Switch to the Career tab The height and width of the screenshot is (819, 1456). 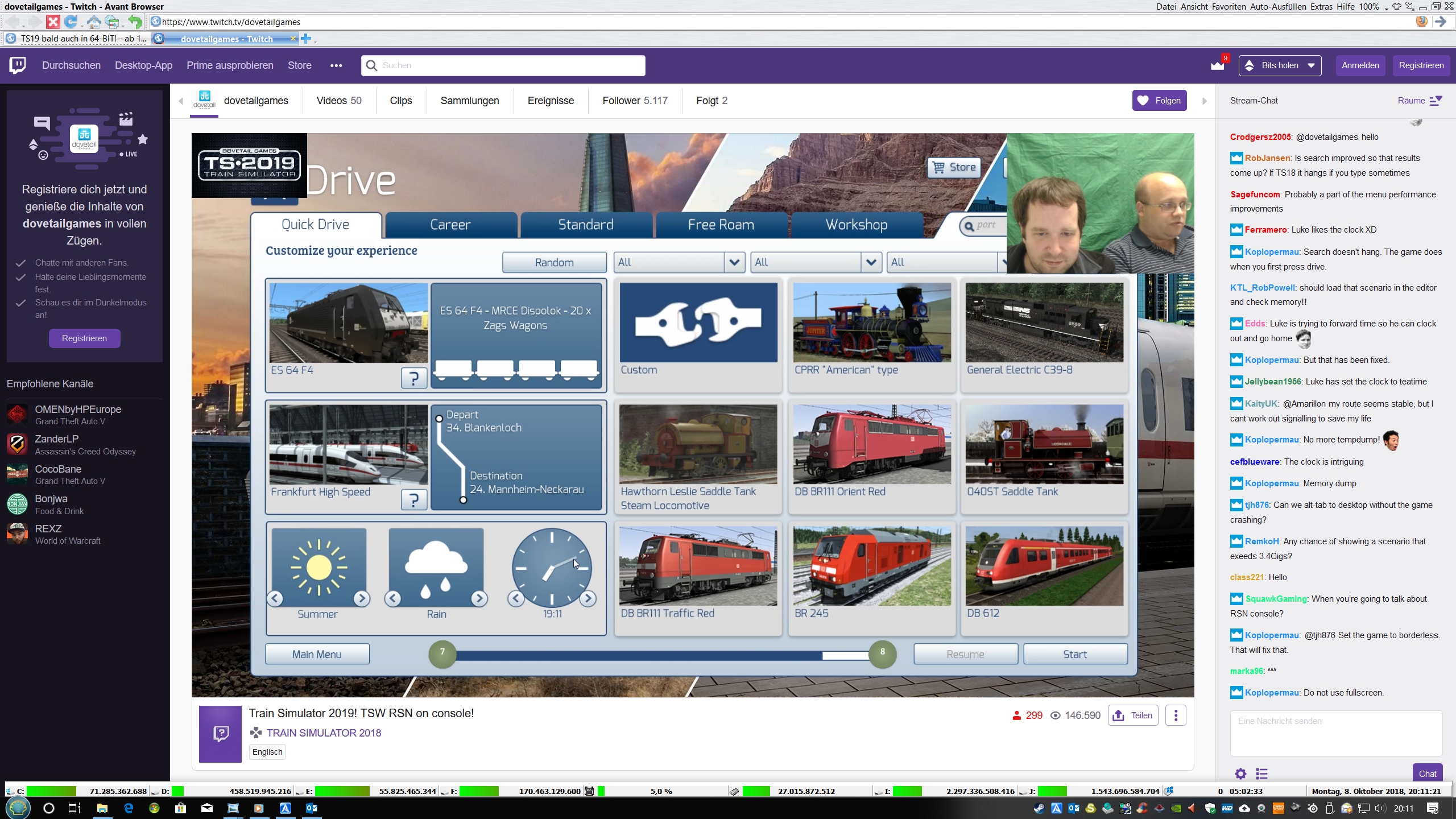click(x=450, y=225)
